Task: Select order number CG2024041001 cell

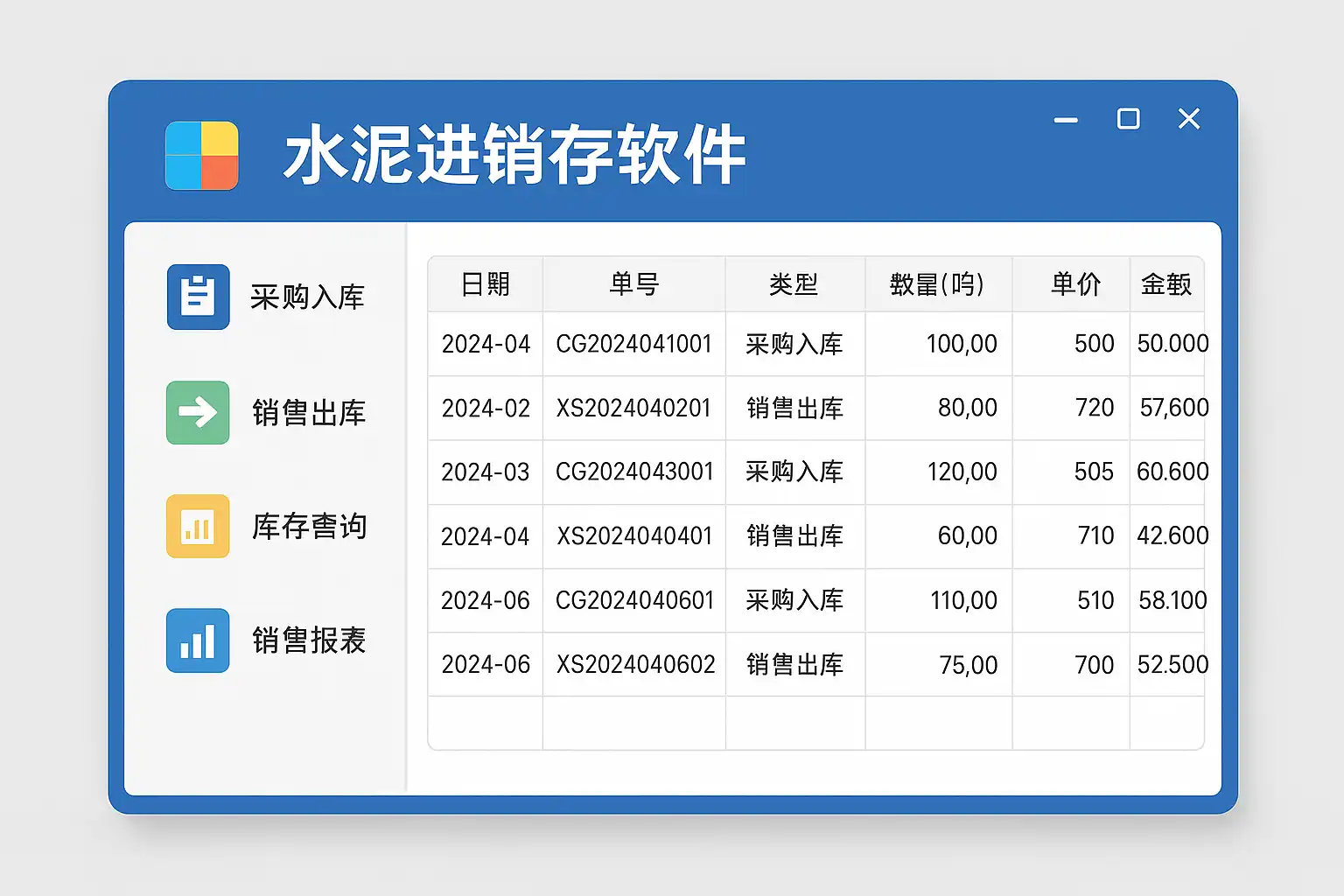Action: tap(634, 344)
